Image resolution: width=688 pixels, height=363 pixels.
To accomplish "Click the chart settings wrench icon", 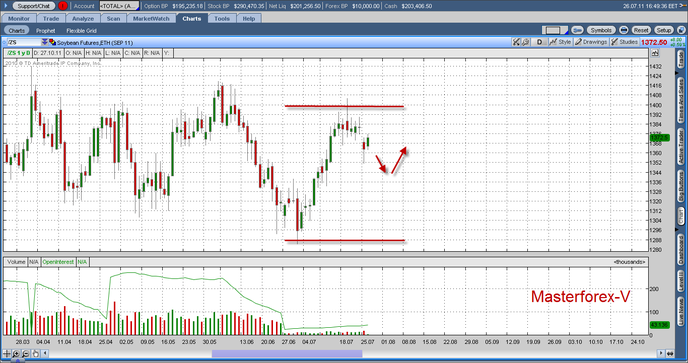I will (525, 42).
